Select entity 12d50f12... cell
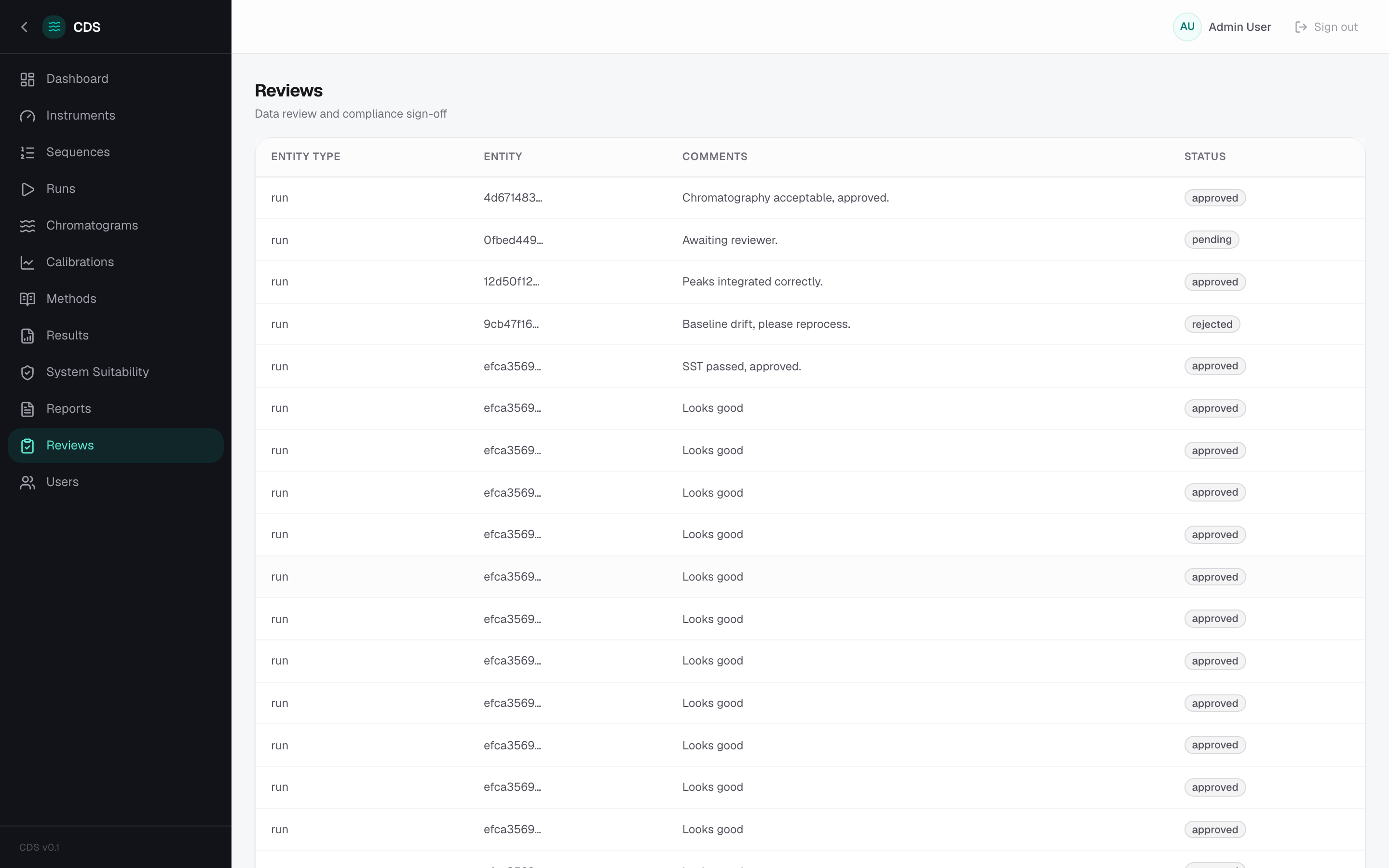 tap(511, 282)
